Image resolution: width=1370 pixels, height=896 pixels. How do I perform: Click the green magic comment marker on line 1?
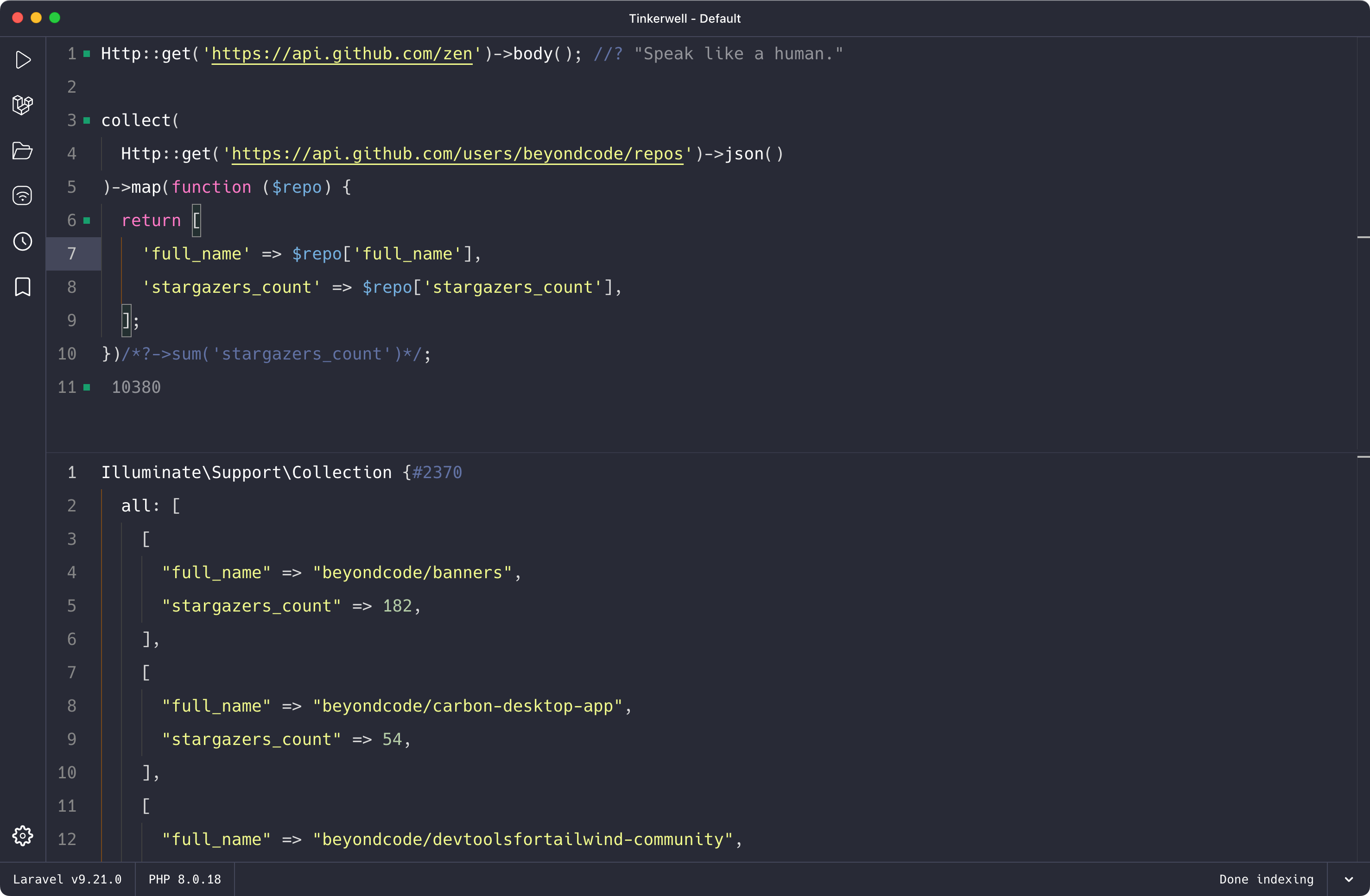[87, 54]
